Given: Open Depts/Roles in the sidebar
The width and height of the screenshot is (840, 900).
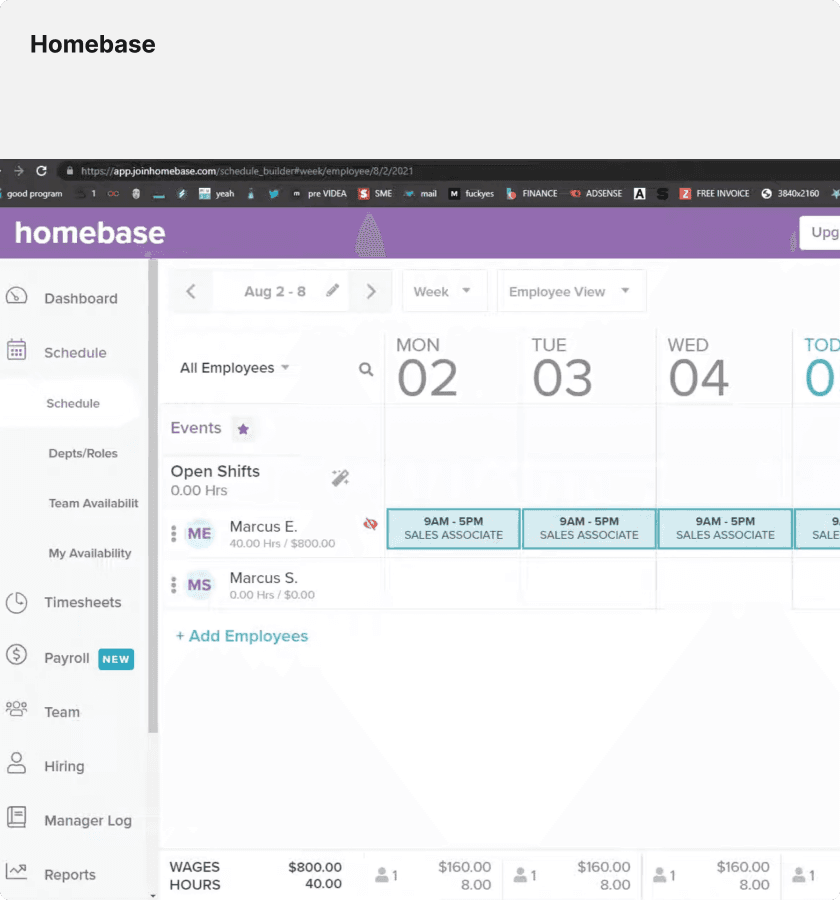Looking at the screenshot, I should [x=83, y=453].
